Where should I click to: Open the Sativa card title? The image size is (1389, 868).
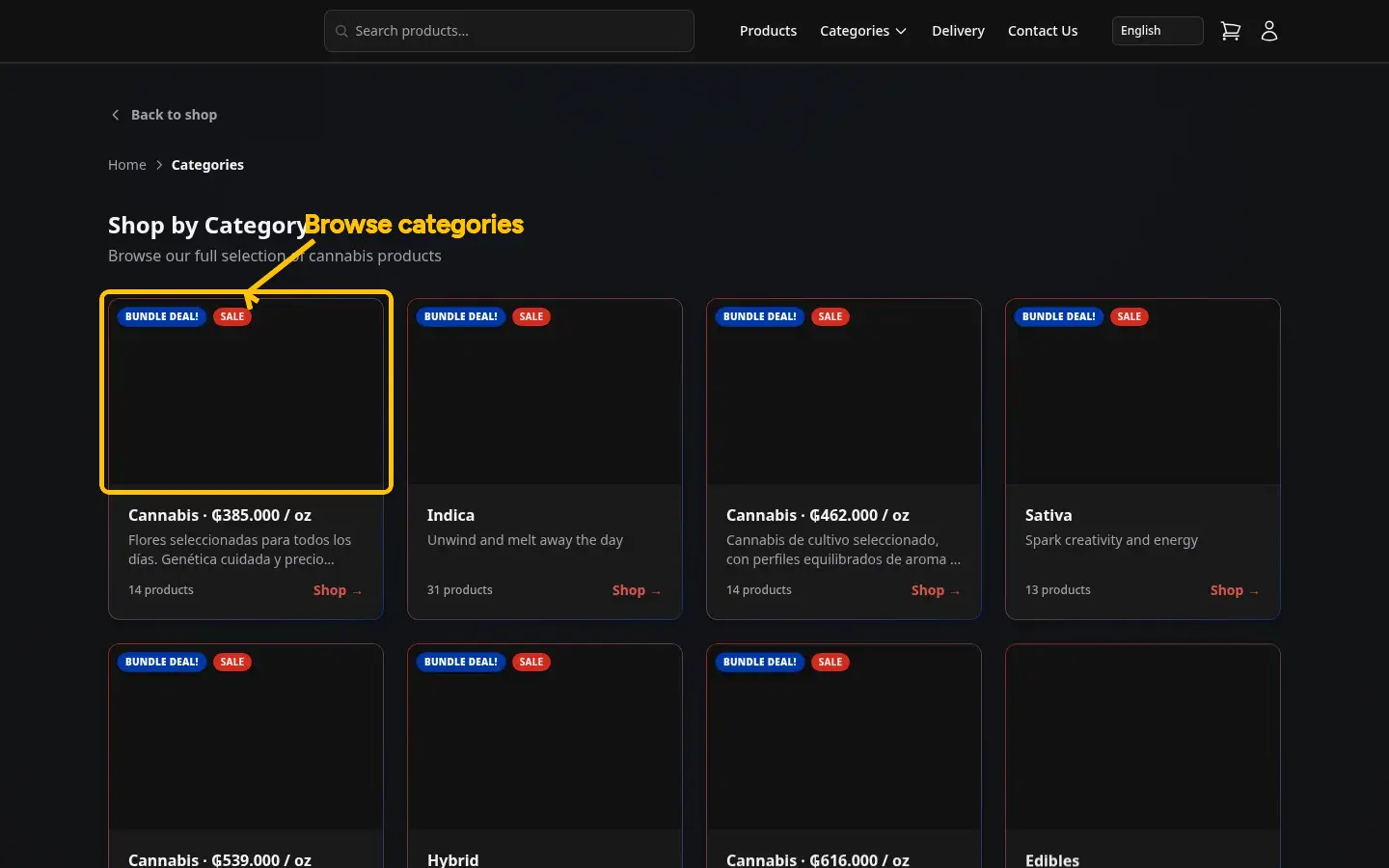1049,515
